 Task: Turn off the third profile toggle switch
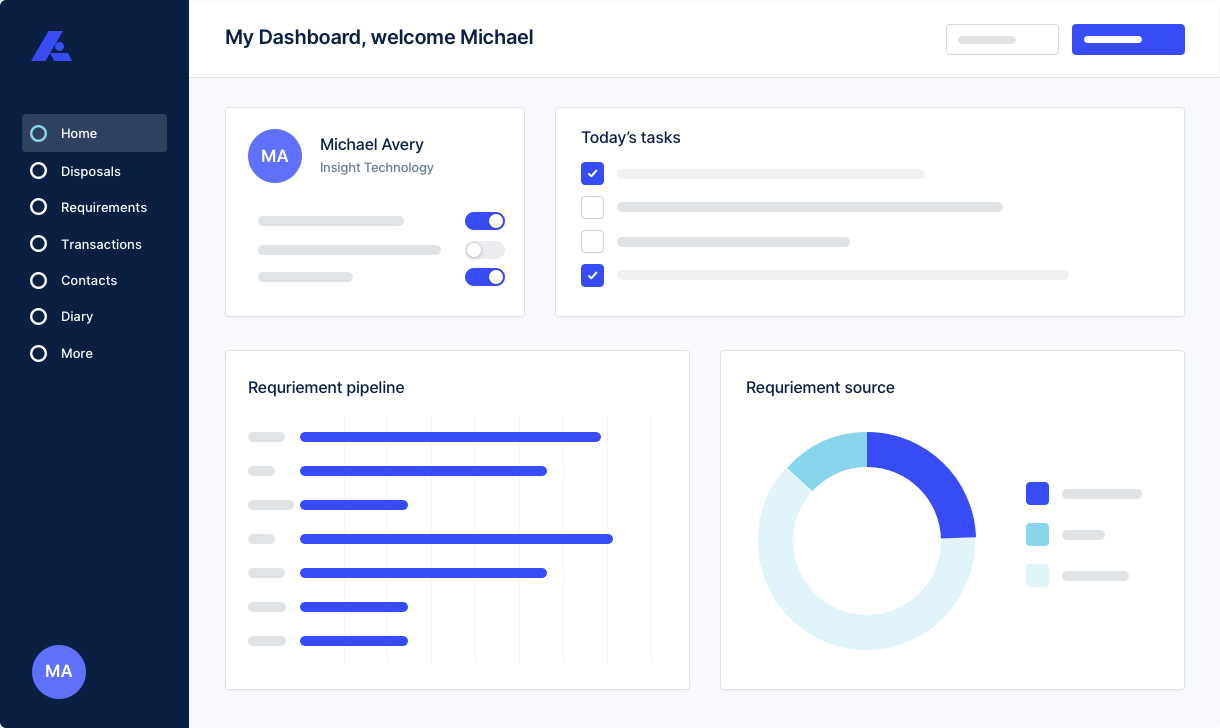(x=485, y=277)
